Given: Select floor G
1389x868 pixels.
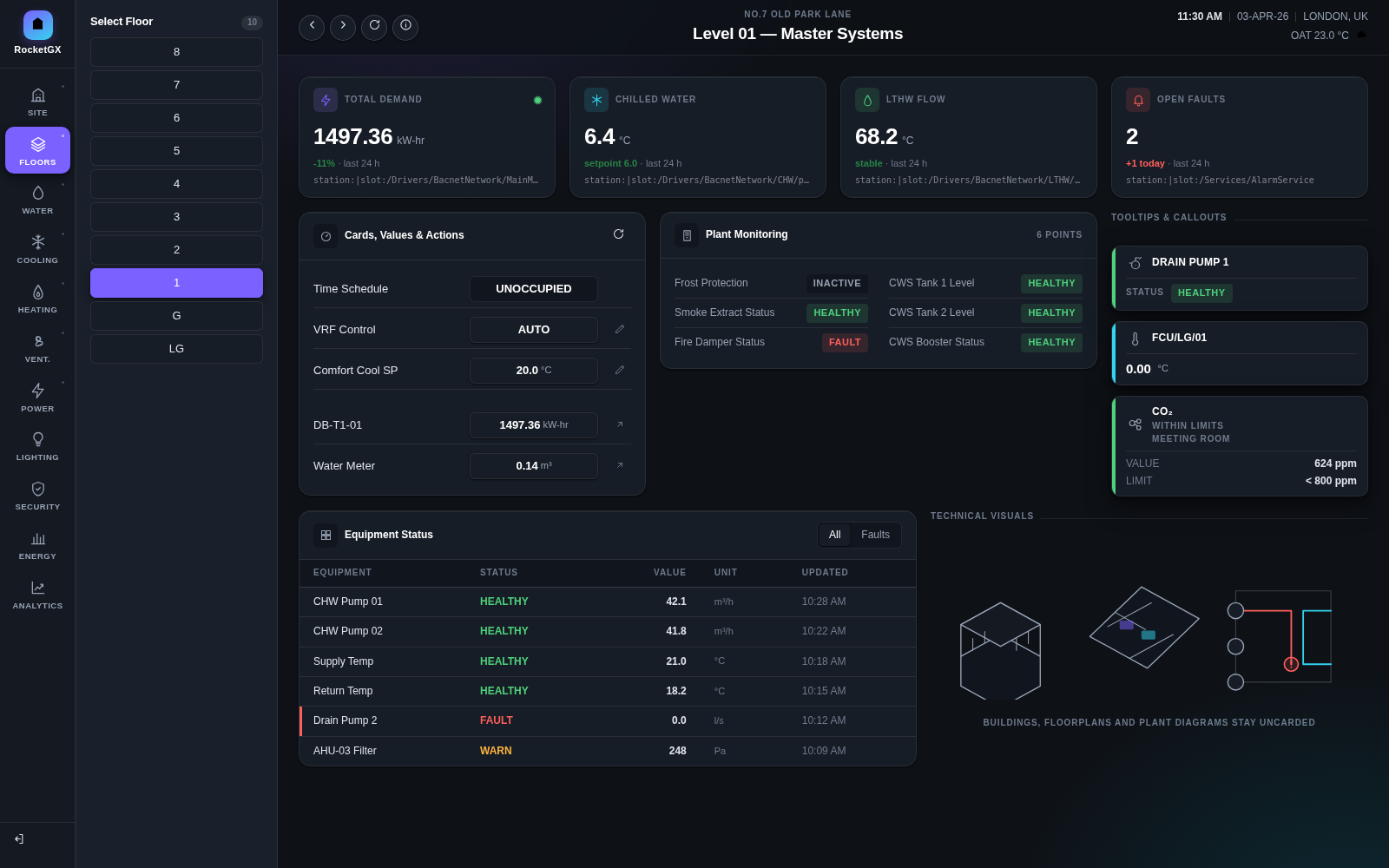Looking at the screenshot, I should pos(176,316).
